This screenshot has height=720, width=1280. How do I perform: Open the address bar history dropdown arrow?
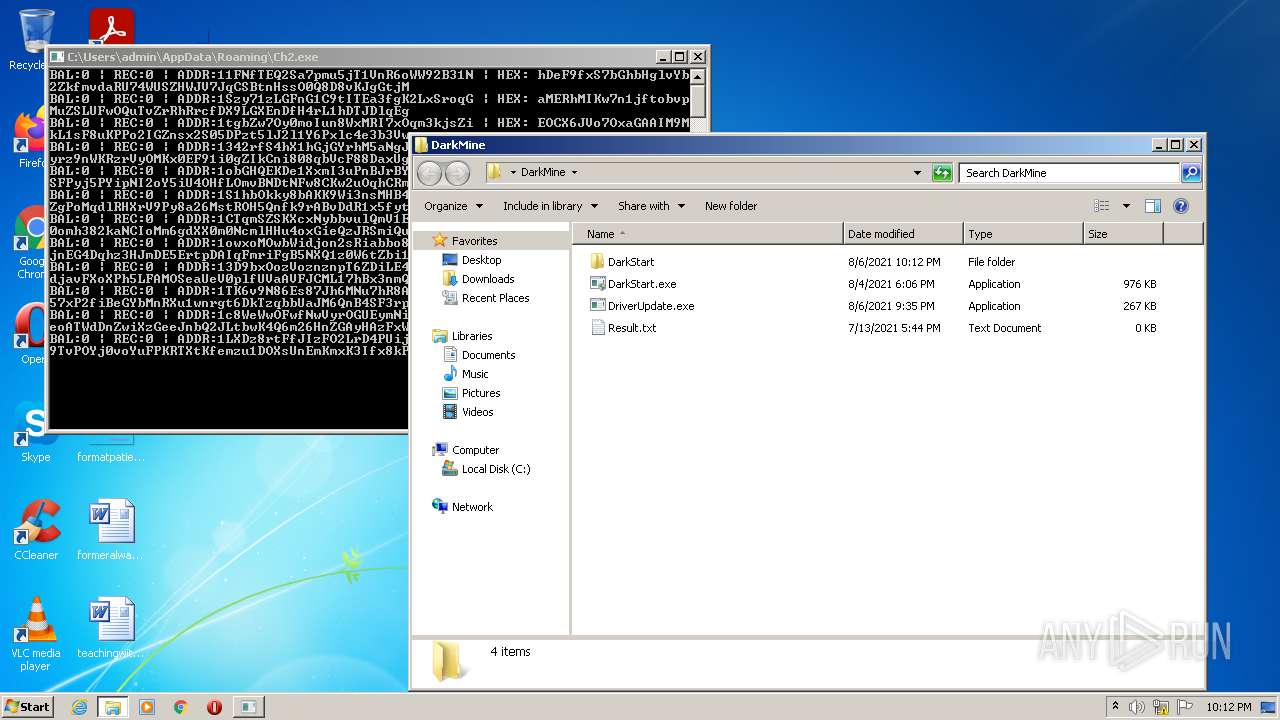click(x=917, y=173)
